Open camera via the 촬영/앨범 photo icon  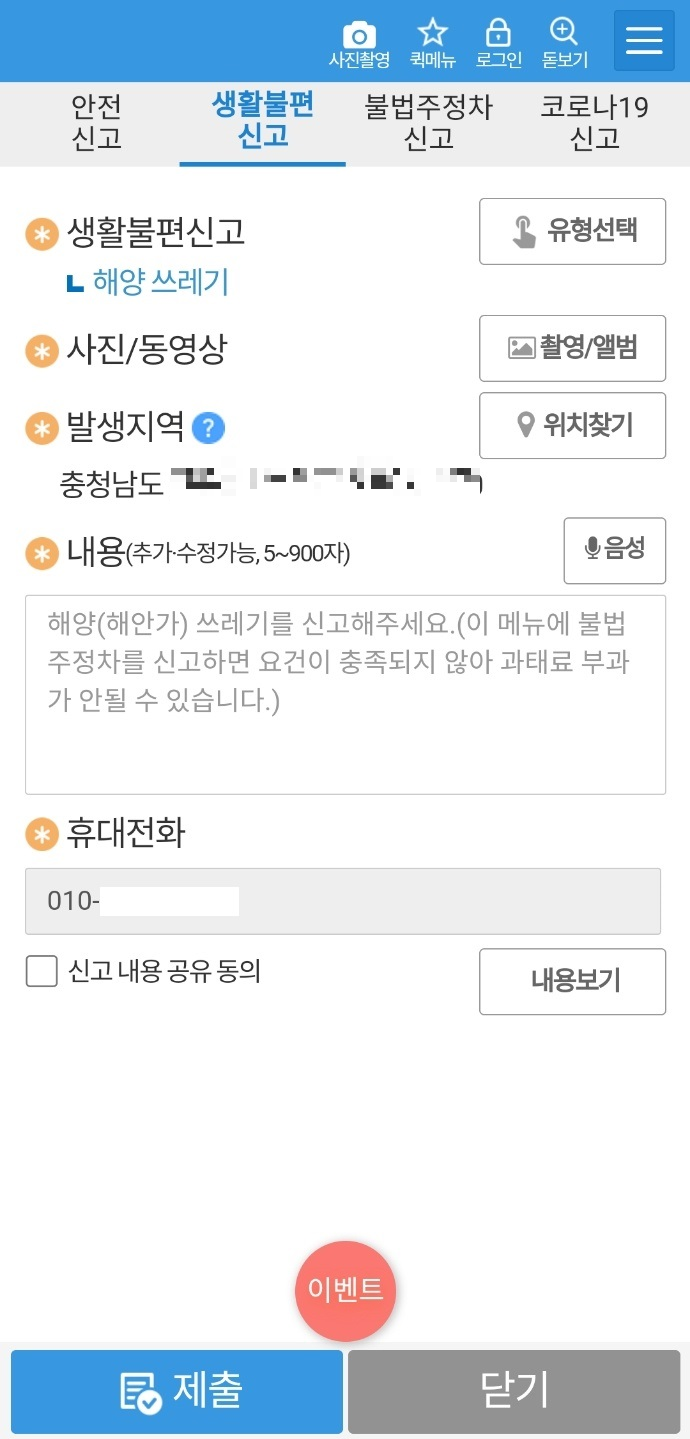[x=572, y=348]
